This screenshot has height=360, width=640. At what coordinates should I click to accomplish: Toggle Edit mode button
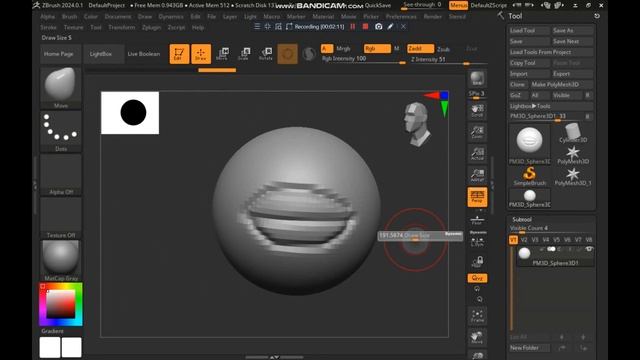coord(179,54)
